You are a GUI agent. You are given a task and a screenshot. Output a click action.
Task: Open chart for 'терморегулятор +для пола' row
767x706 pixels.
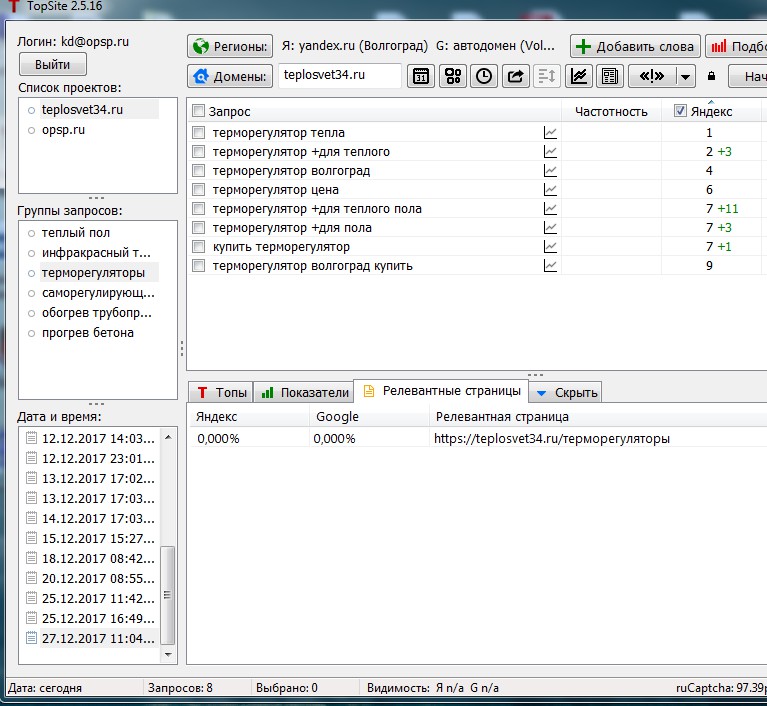[x=550, y=228]
